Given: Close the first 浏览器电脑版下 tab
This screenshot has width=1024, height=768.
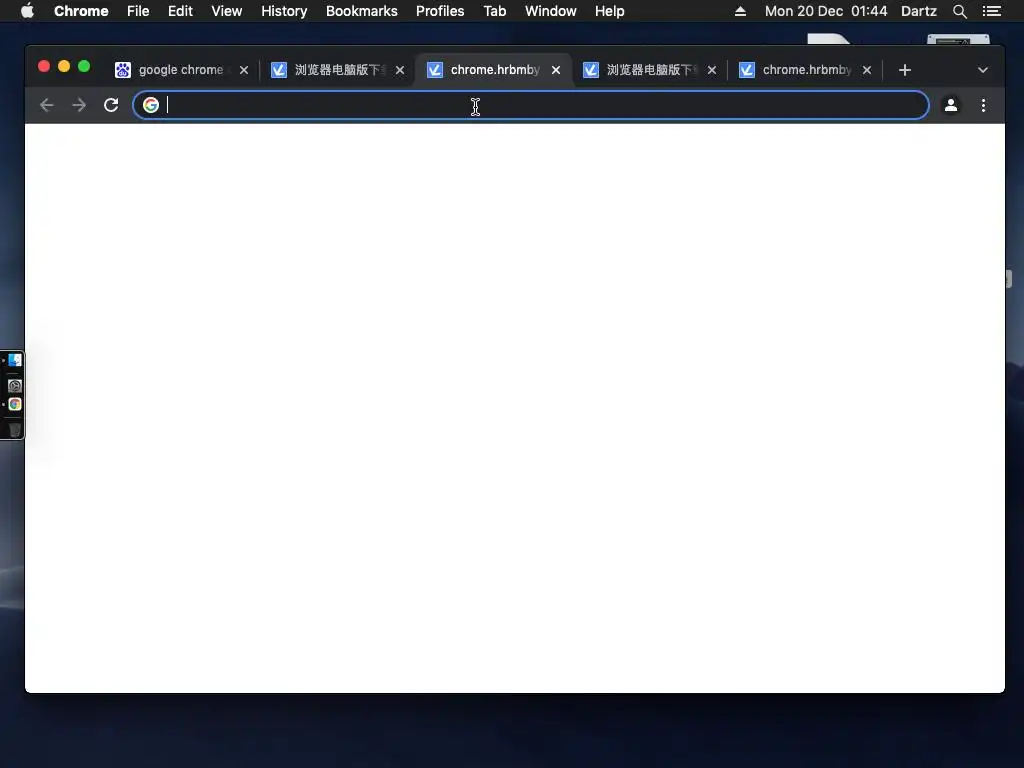Looking at the screenshot, I should pos(400,70).
